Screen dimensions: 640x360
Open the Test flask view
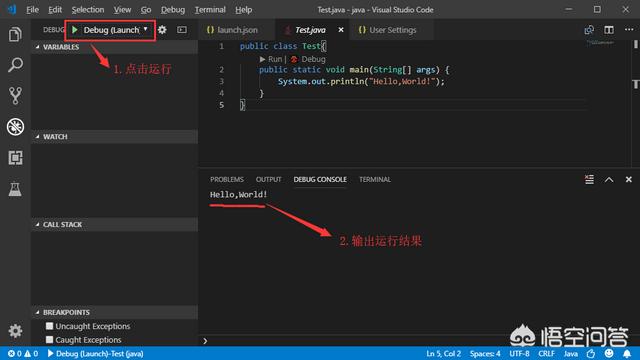click(x=15, y=189)
